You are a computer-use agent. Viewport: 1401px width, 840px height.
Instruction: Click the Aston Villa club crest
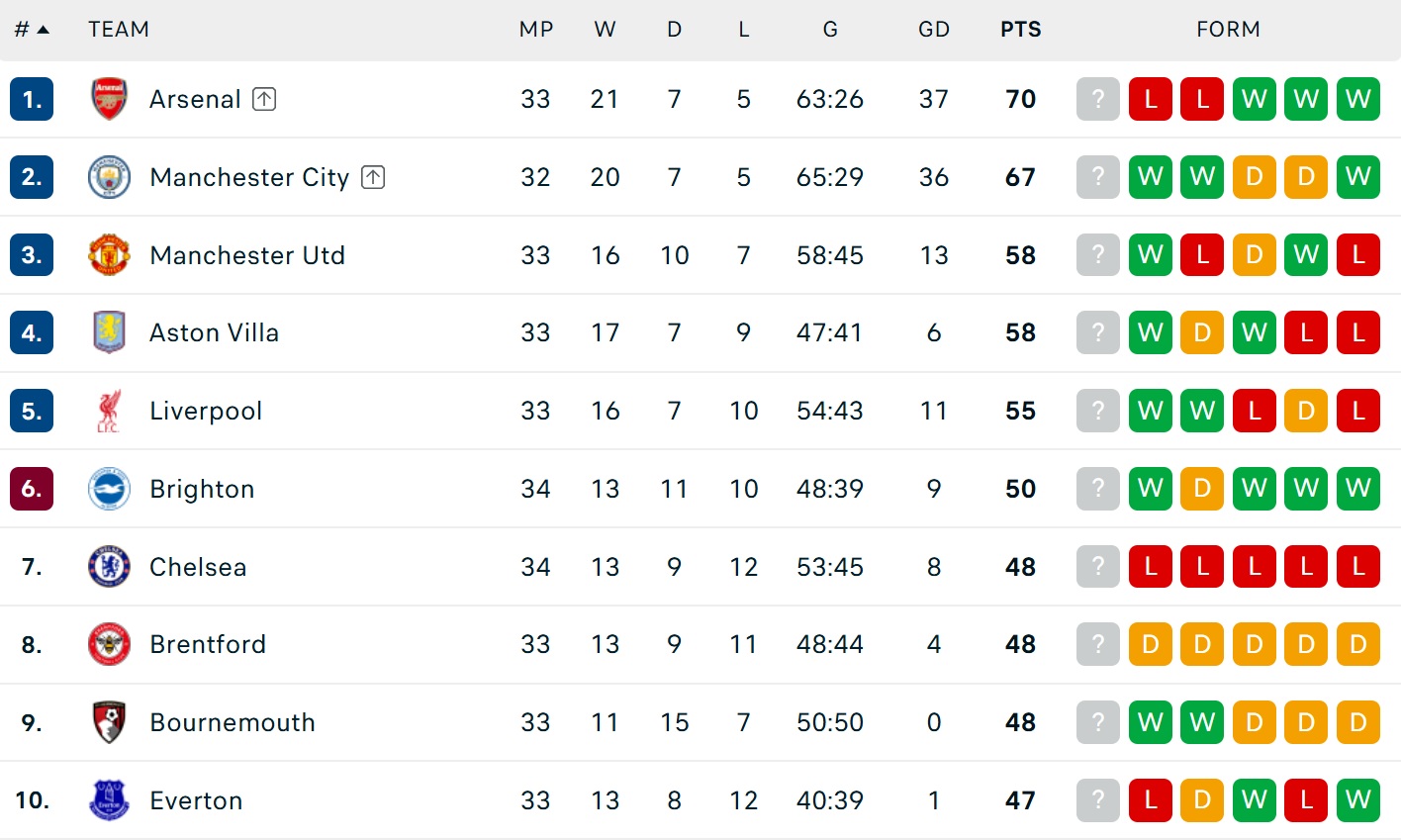[x=109, y=332]
